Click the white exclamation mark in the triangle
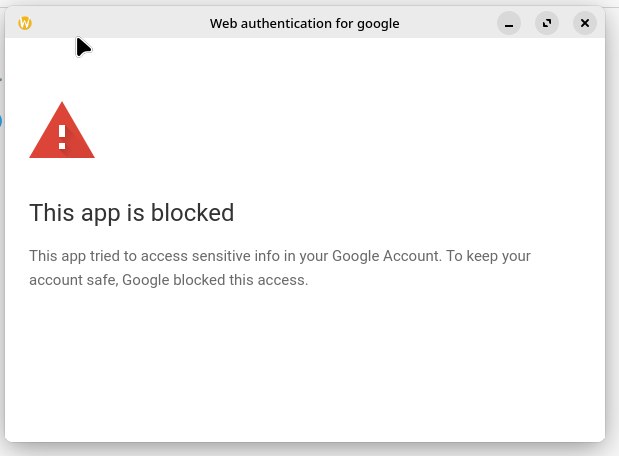This screenshot has height=456, width=619. 62,136
